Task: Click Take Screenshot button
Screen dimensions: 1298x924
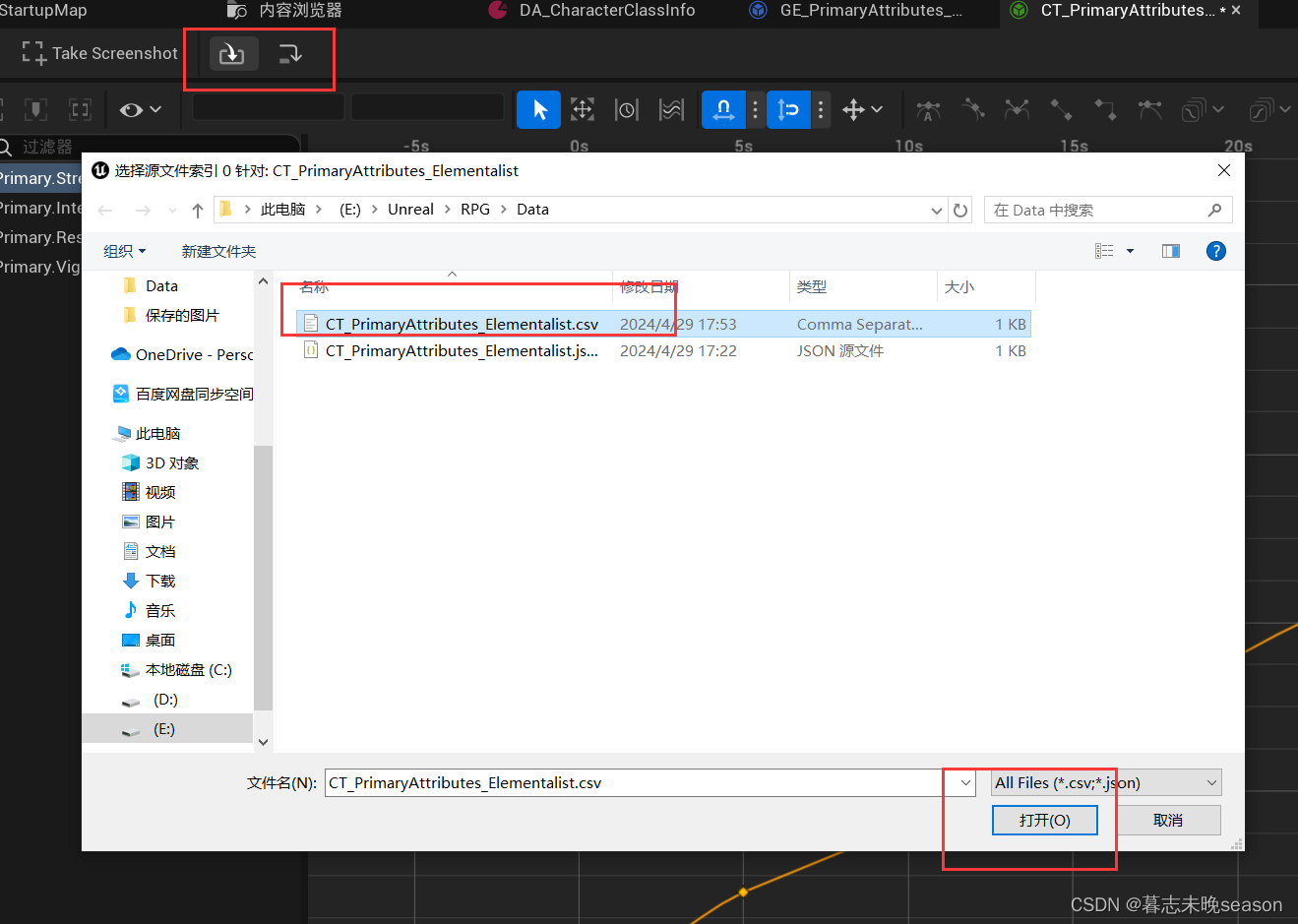Action: 99,53
